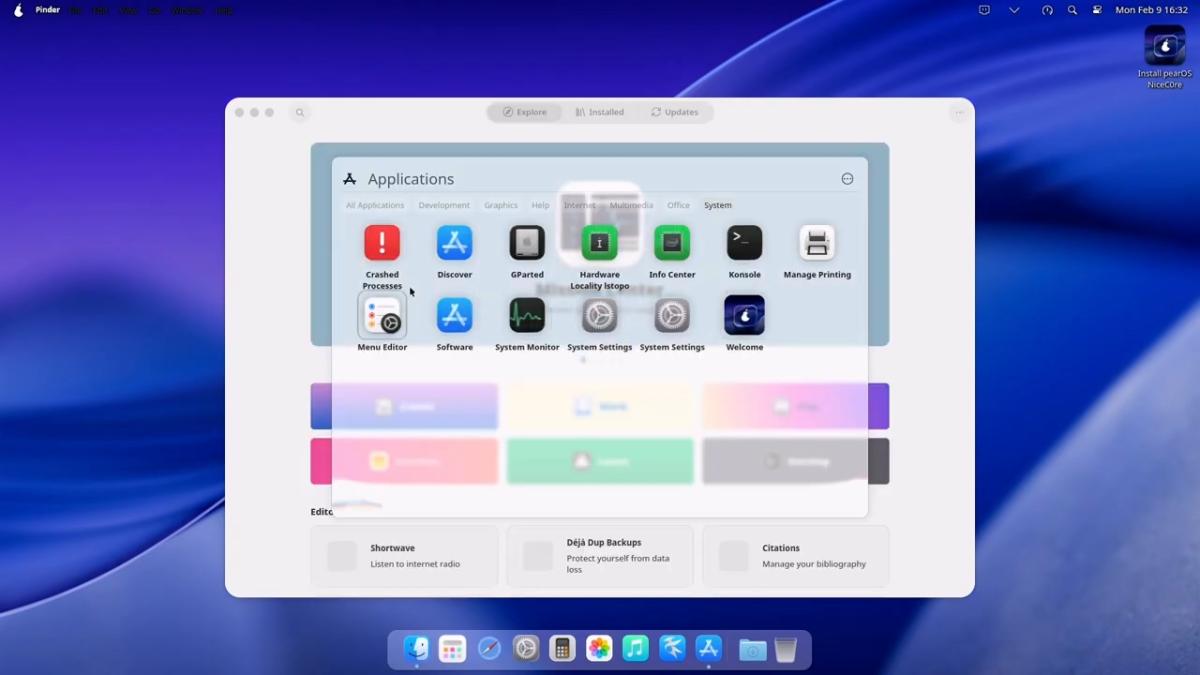Launch the Konsole terminal
The image size is (1200, 675).
click(x=744, y=243)
